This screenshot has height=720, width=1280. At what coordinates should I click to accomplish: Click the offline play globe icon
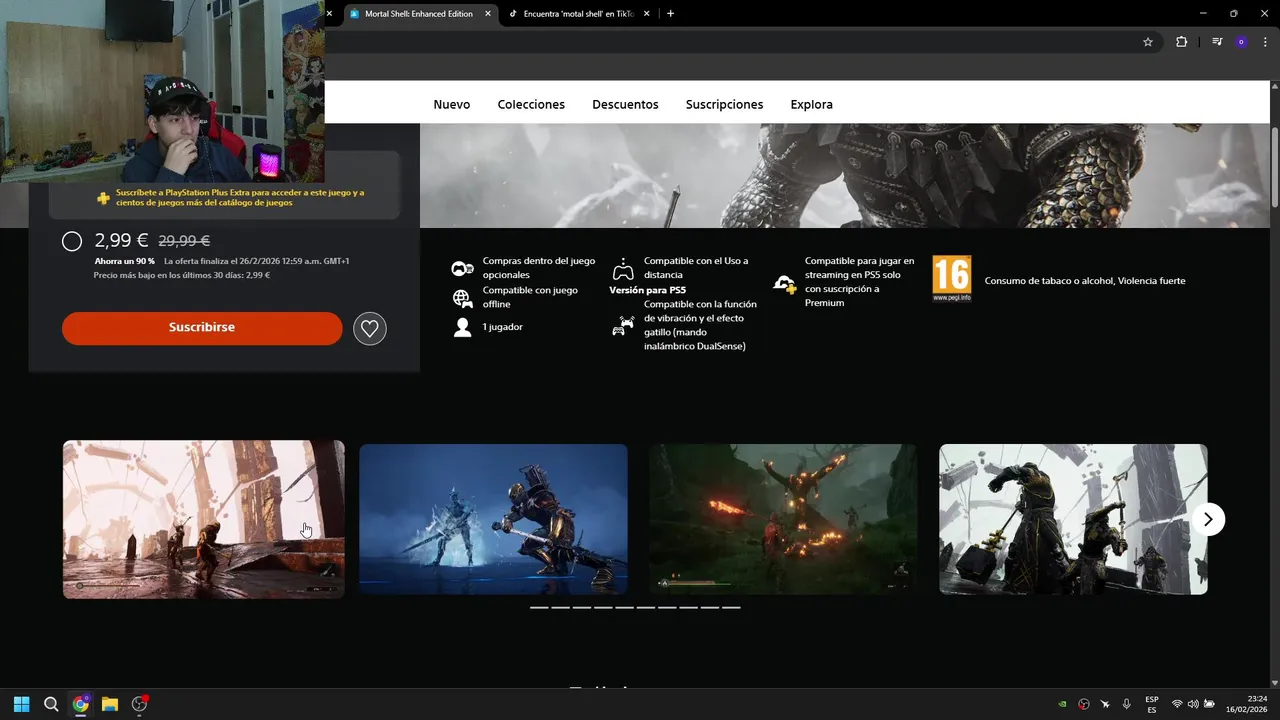click(x=462, y=297)
